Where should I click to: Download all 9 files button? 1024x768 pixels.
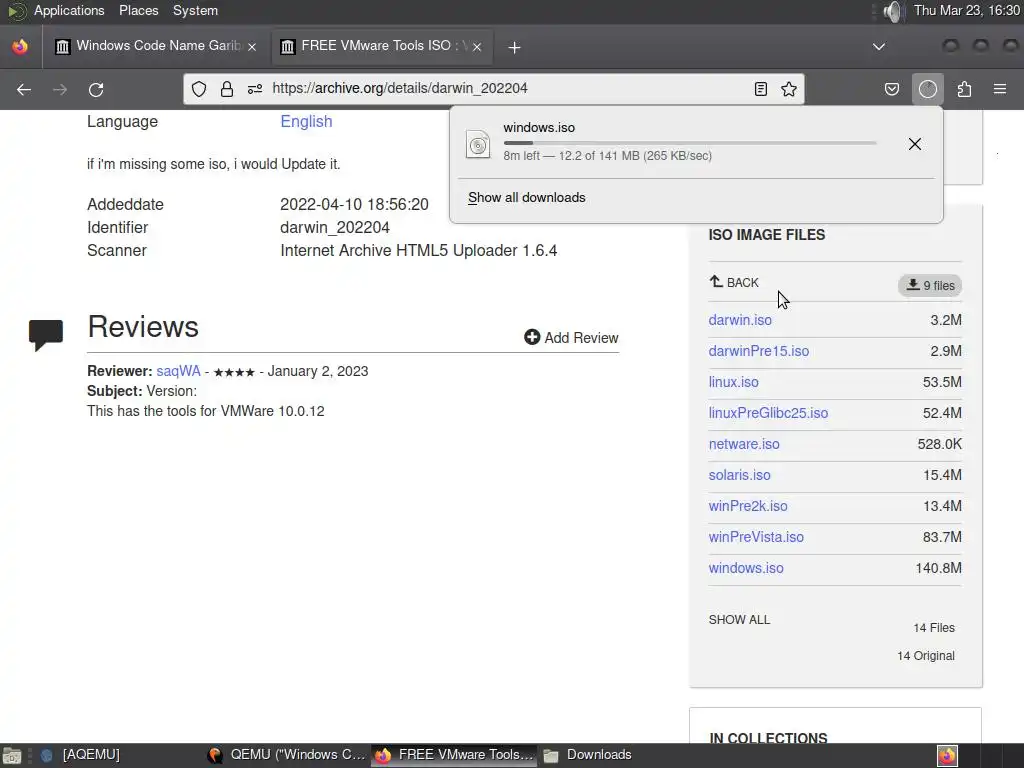(930, 285)
